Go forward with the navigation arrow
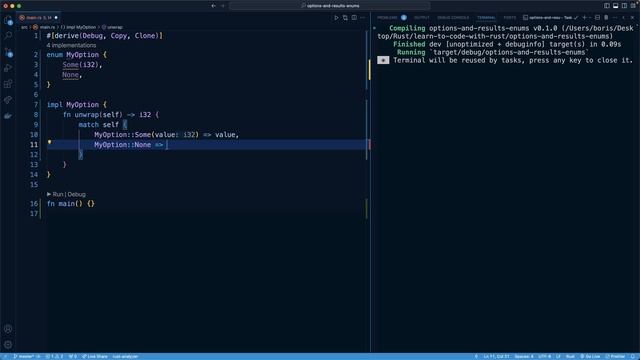640x360 pixels. (223, 6)
